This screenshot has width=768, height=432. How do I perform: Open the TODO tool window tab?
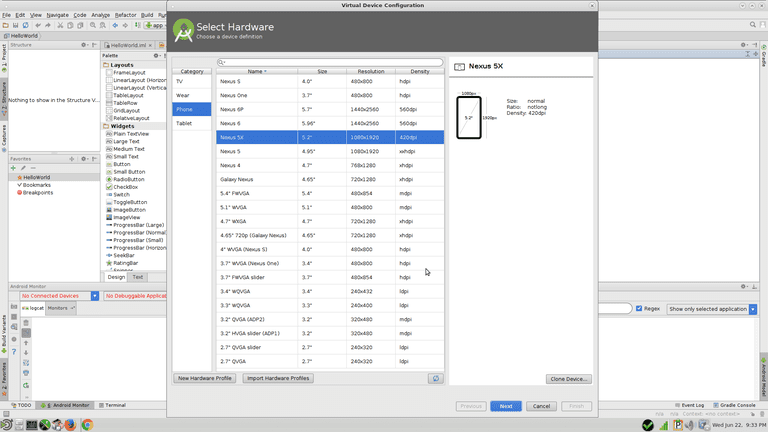click(22, 406)
